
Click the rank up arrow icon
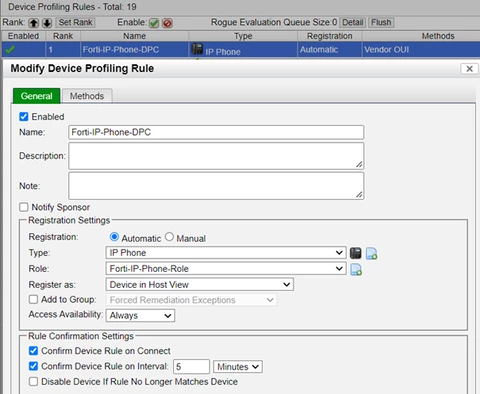tap(33, 23)
